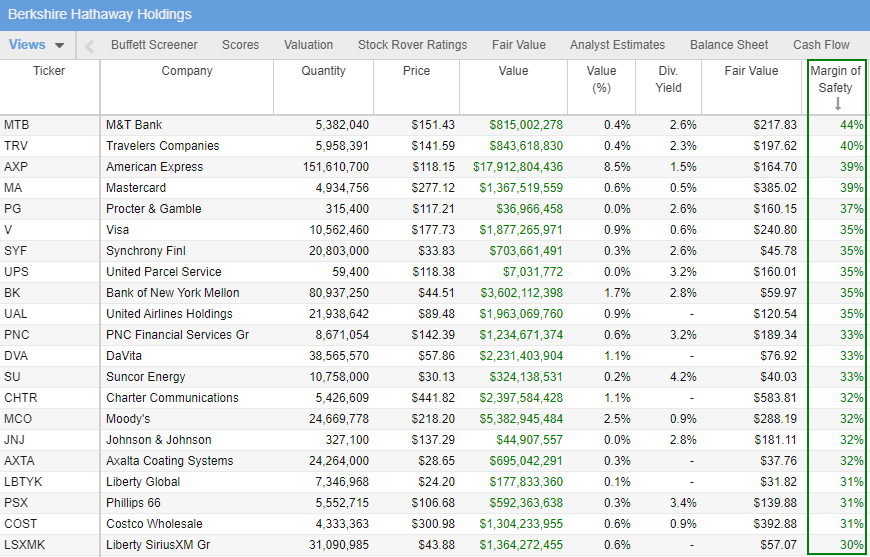The height and width of the screenshot is (557, 870).
Task: Click the 3.4% Phillips 66 dividend yield
Action: (x=683, y=503)
